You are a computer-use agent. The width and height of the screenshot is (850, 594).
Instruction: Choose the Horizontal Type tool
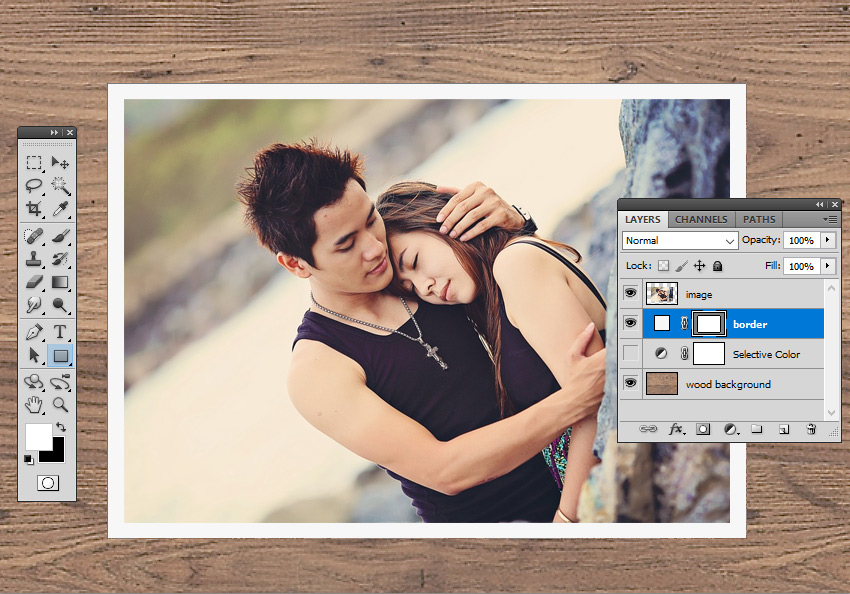click(60, 331)
